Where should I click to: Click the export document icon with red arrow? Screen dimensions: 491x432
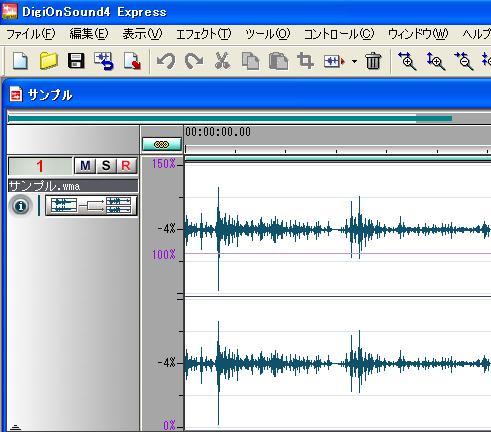coord(132,61)
